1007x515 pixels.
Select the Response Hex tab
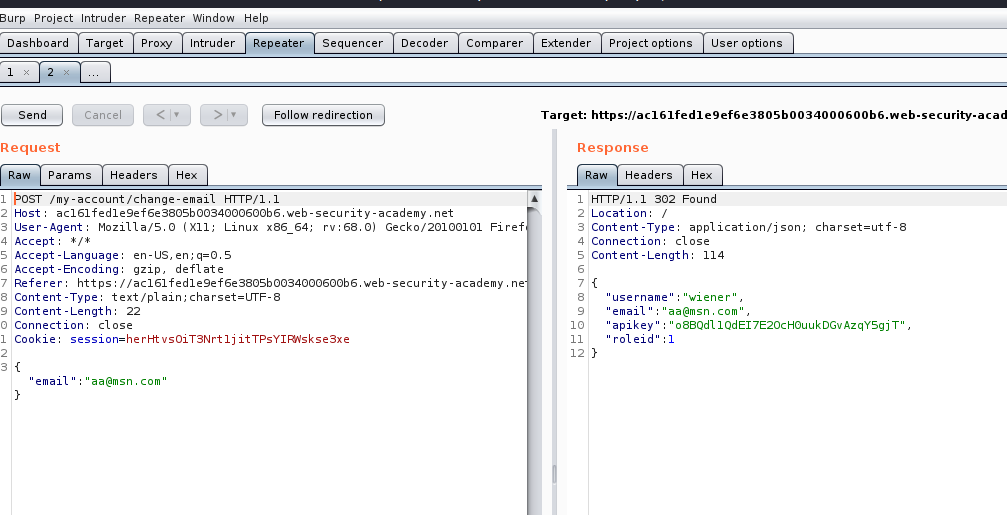pyautogui.click(x=702, y=175)
